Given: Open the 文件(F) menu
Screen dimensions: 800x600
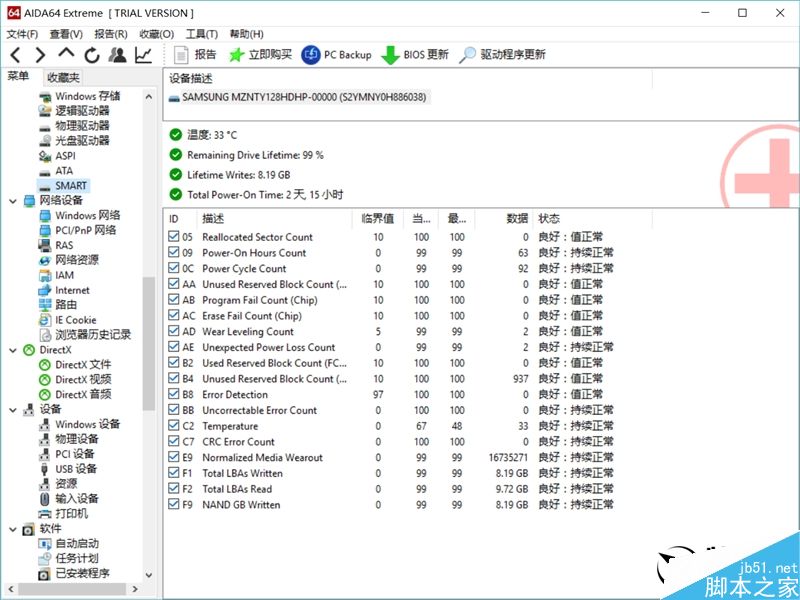Looking at the screenshot, I should tap(22, 34).
